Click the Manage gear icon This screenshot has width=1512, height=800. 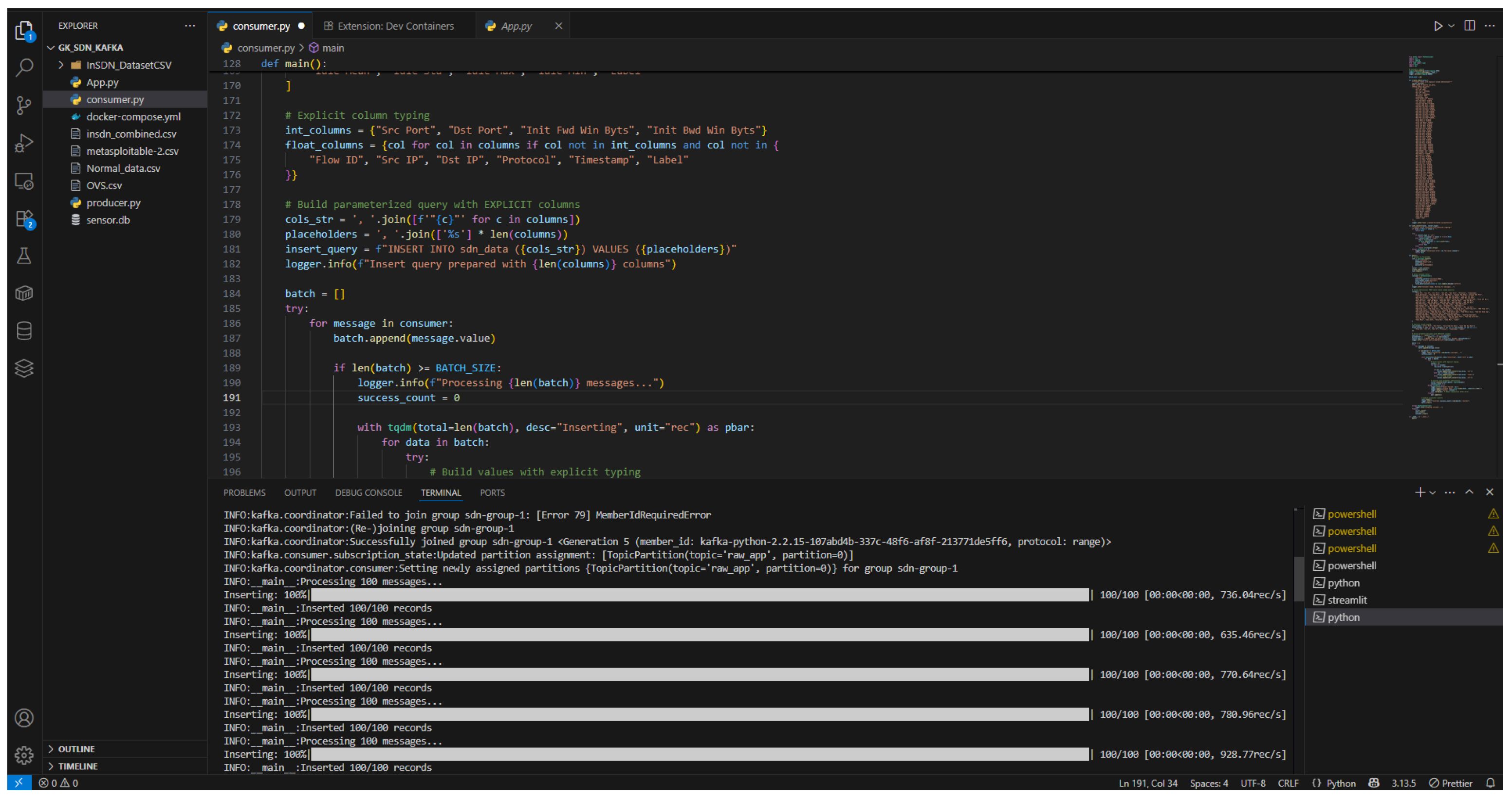point(23,755)
